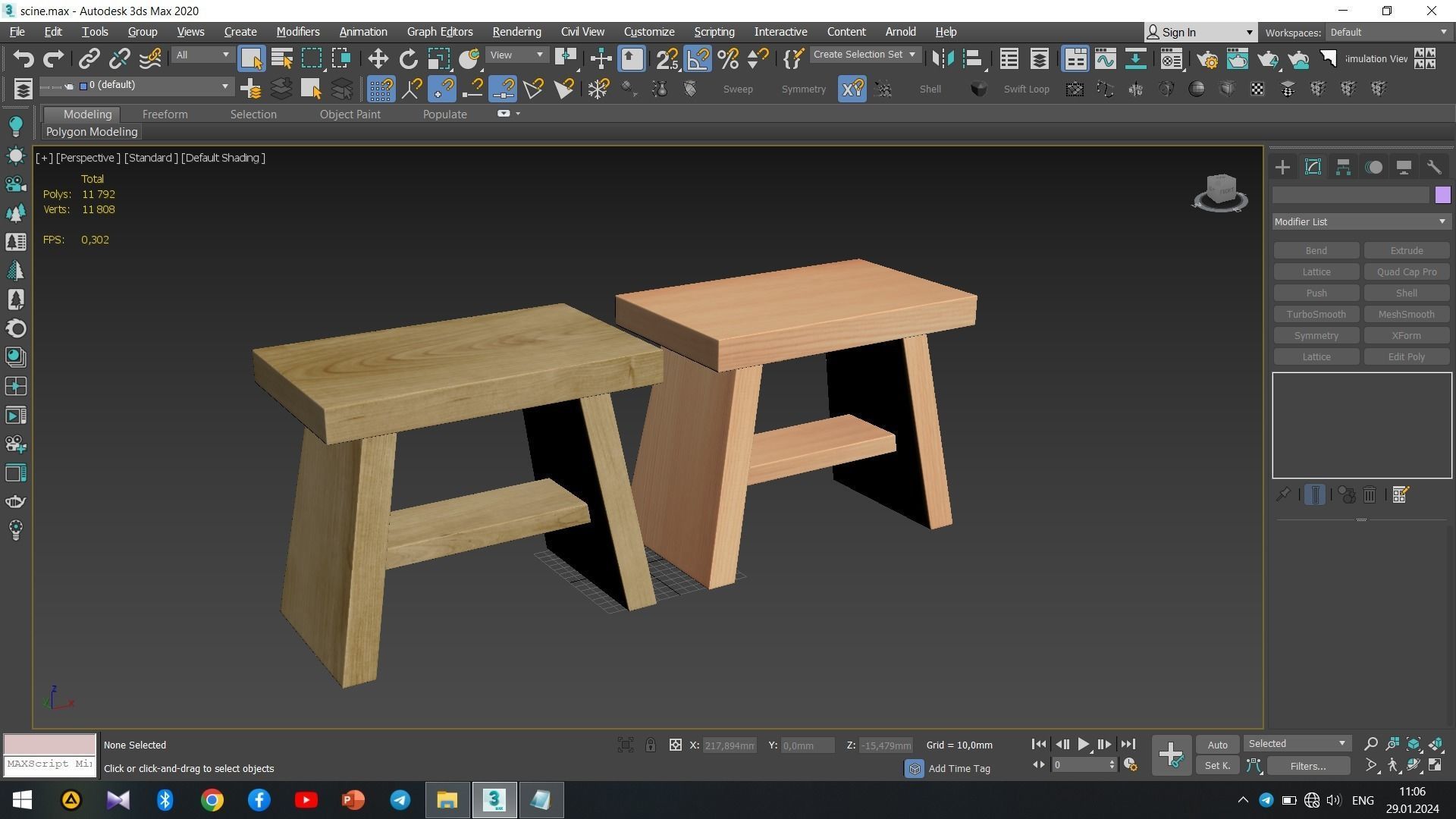Click the X coordinate input field
The height and width of the screenshot is (819, 1456).
tap(729, 745)
